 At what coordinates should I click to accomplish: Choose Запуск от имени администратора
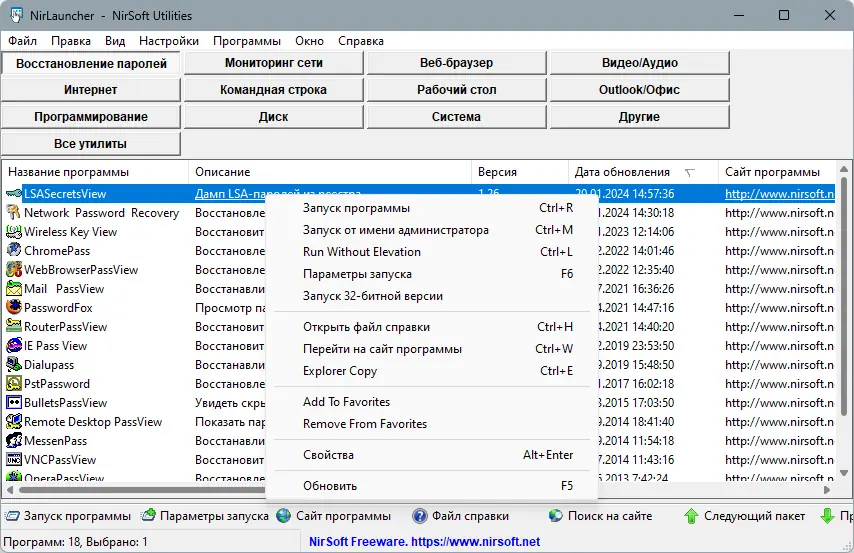[431, 230]
